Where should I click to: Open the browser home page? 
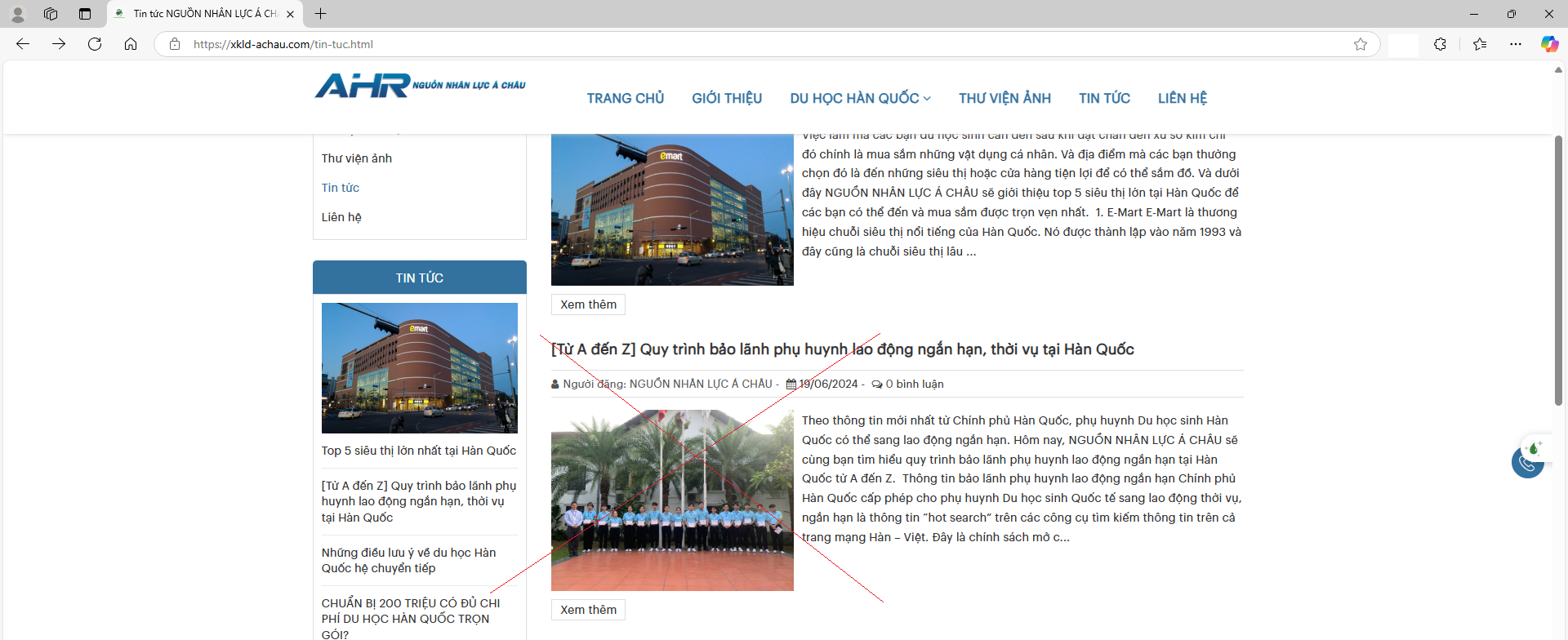tap(131, 44)
